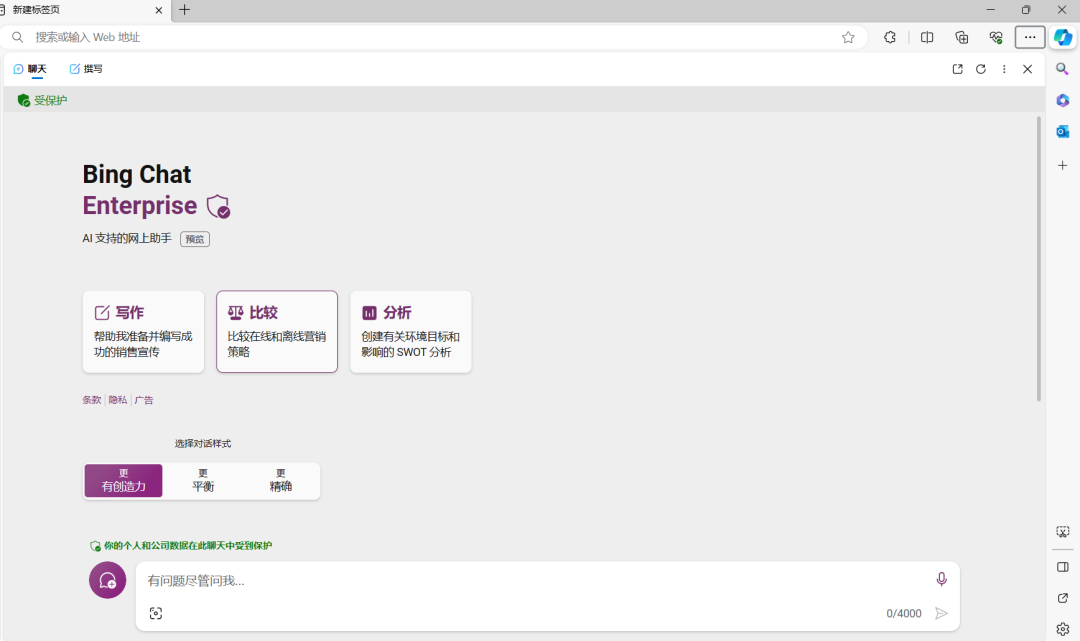Open the sidebar Search icon
This screenshot has width=1080, height=641.
(1063, 69)
